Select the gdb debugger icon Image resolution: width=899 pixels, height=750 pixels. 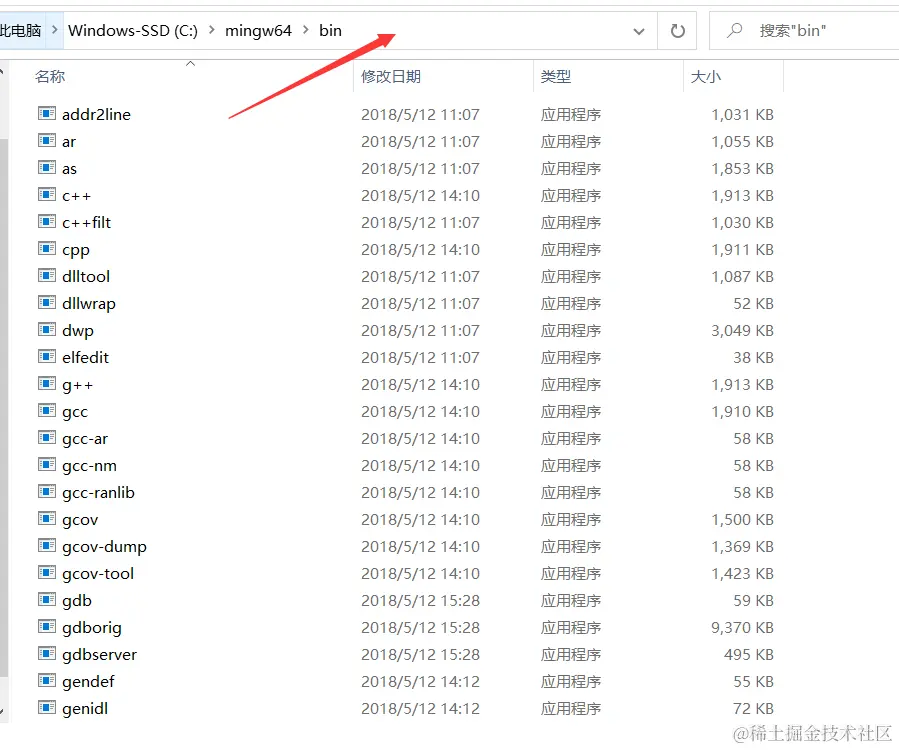pyautogui.click(x=46, y=600)
